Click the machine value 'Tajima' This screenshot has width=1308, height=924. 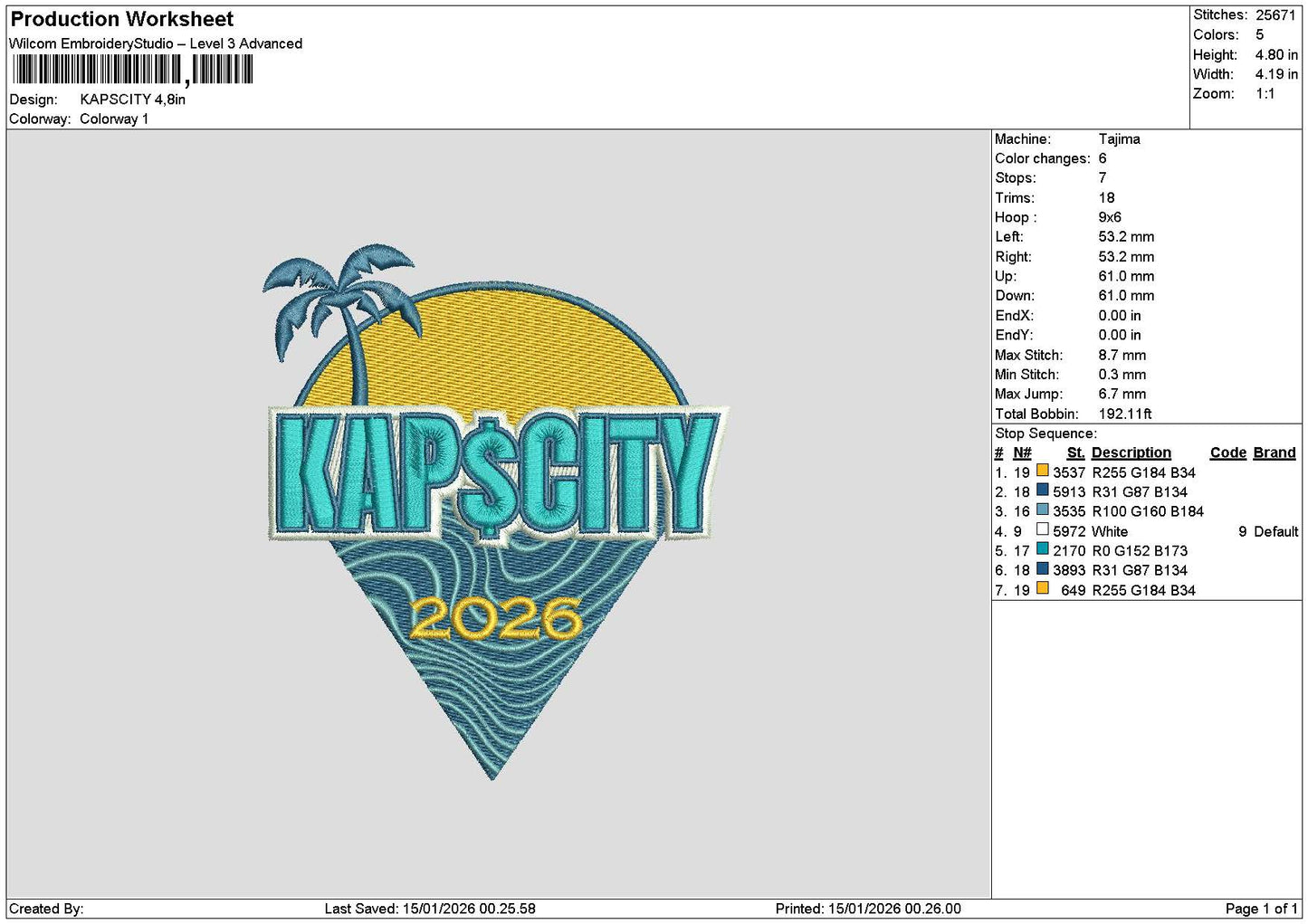click(x=1120, y=139)
